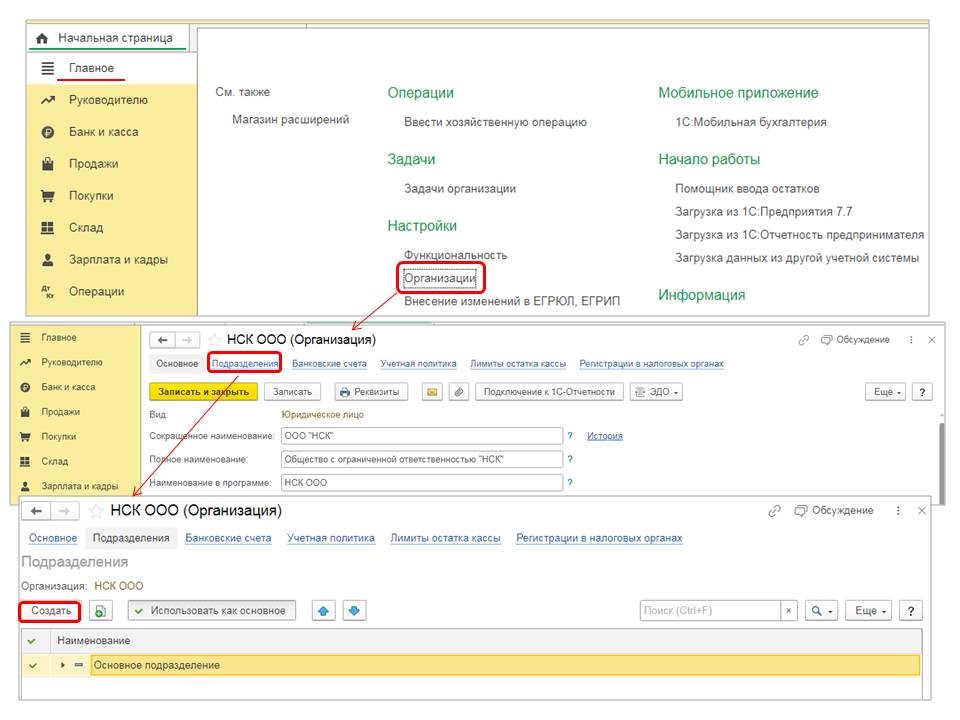This screenshot has width=960, height=720.
Task: Click the copy-item icon next to Создать
Action: click(100, 611)
